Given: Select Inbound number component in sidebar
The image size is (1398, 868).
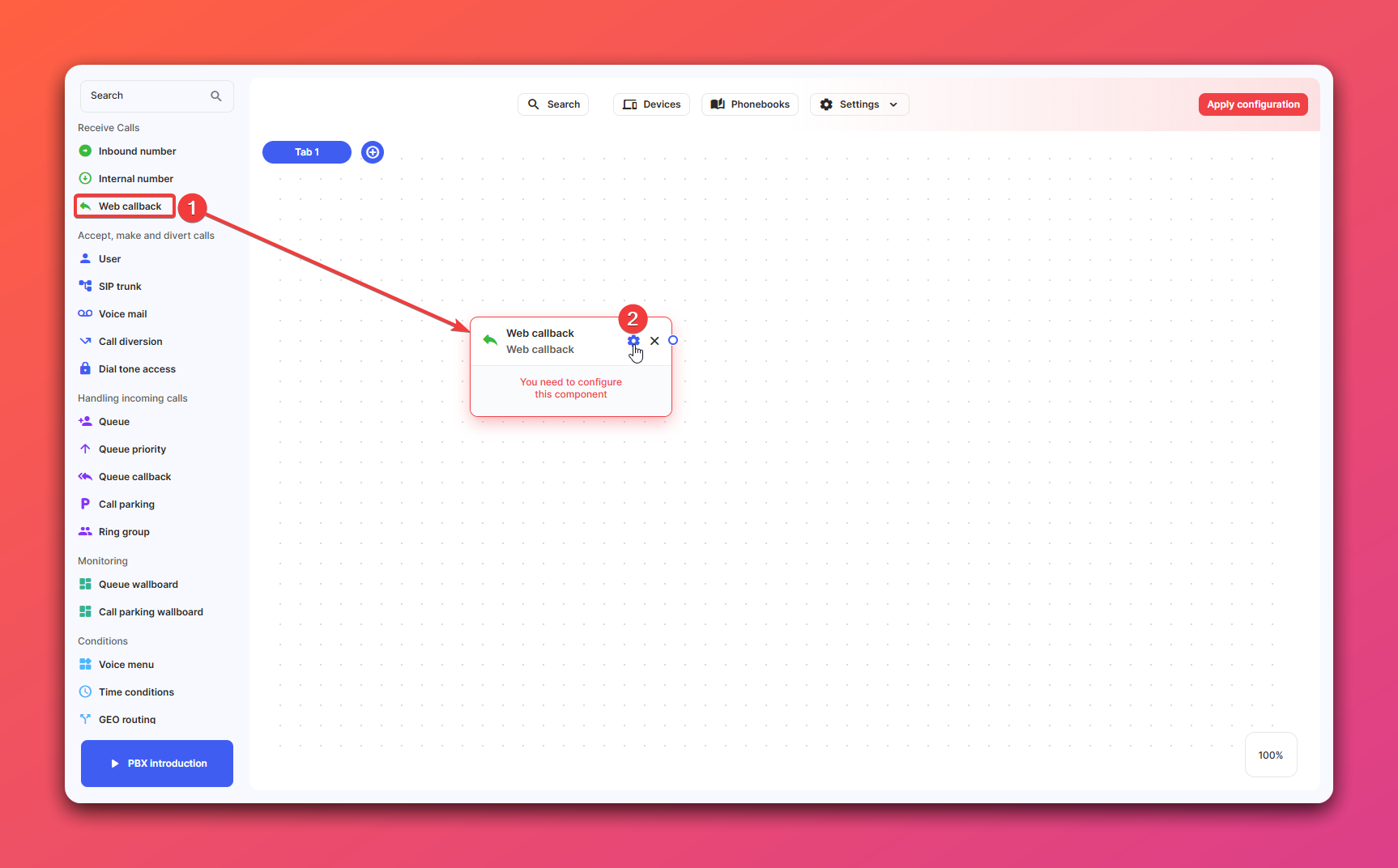Looking at the screenshot, I should 136,151.
